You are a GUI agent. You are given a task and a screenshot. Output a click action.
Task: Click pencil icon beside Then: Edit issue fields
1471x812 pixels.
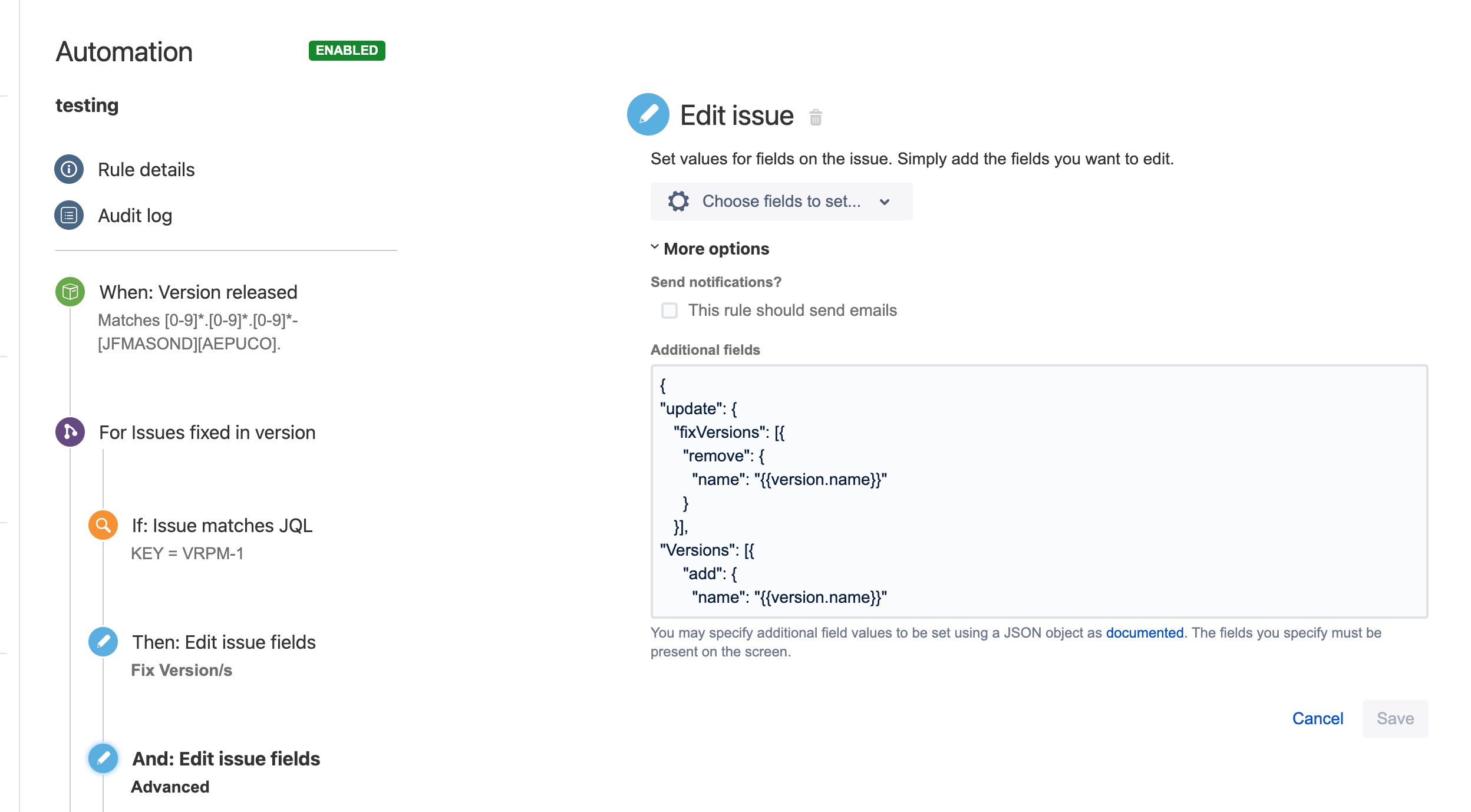tap(103, 642)
